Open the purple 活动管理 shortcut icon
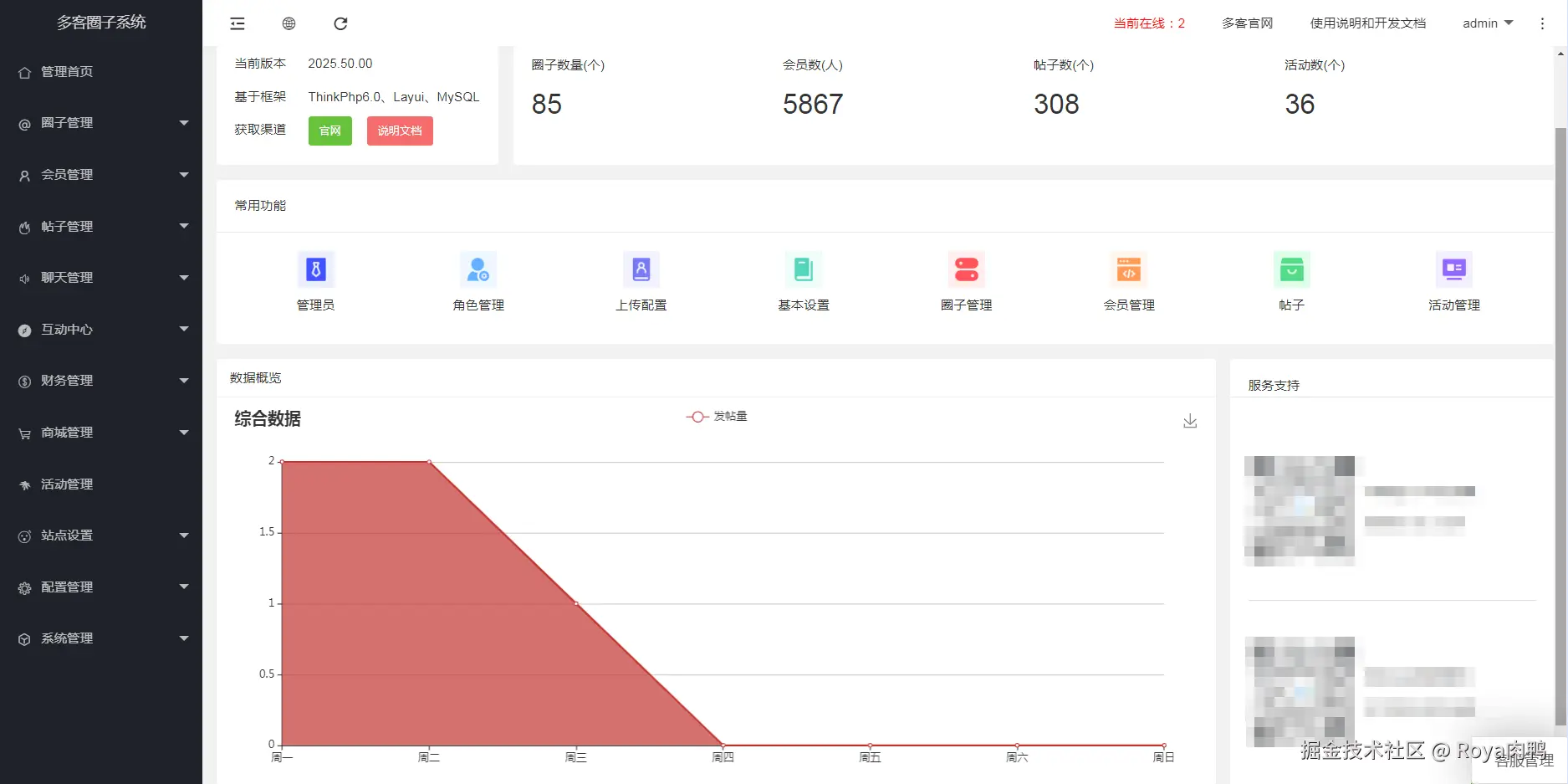 point(1454,269)
